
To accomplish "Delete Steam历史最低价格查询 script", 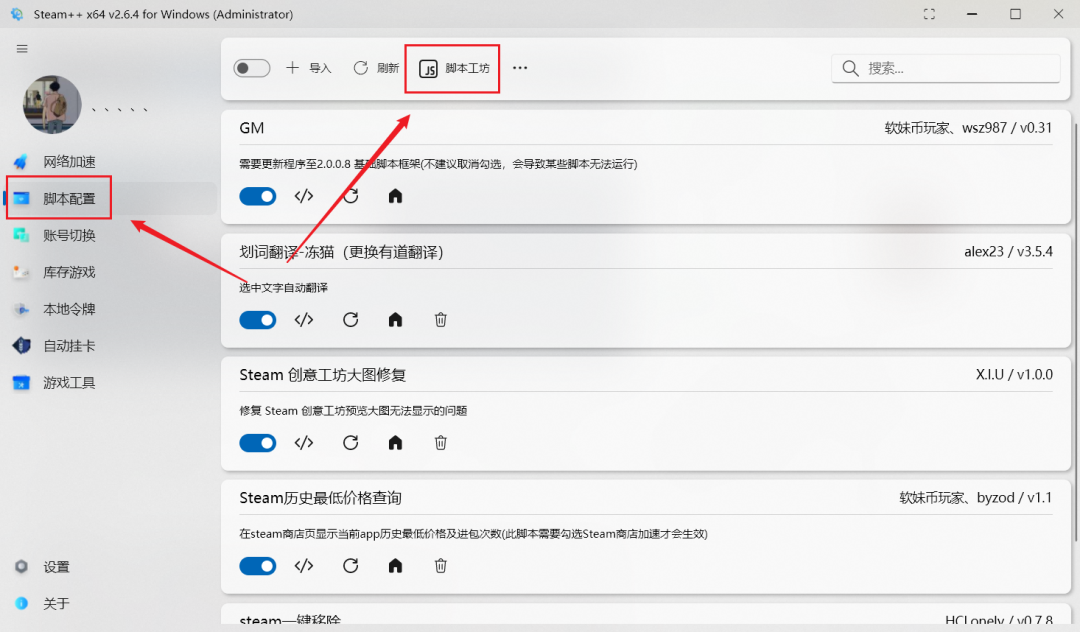I will pos(441,566).
